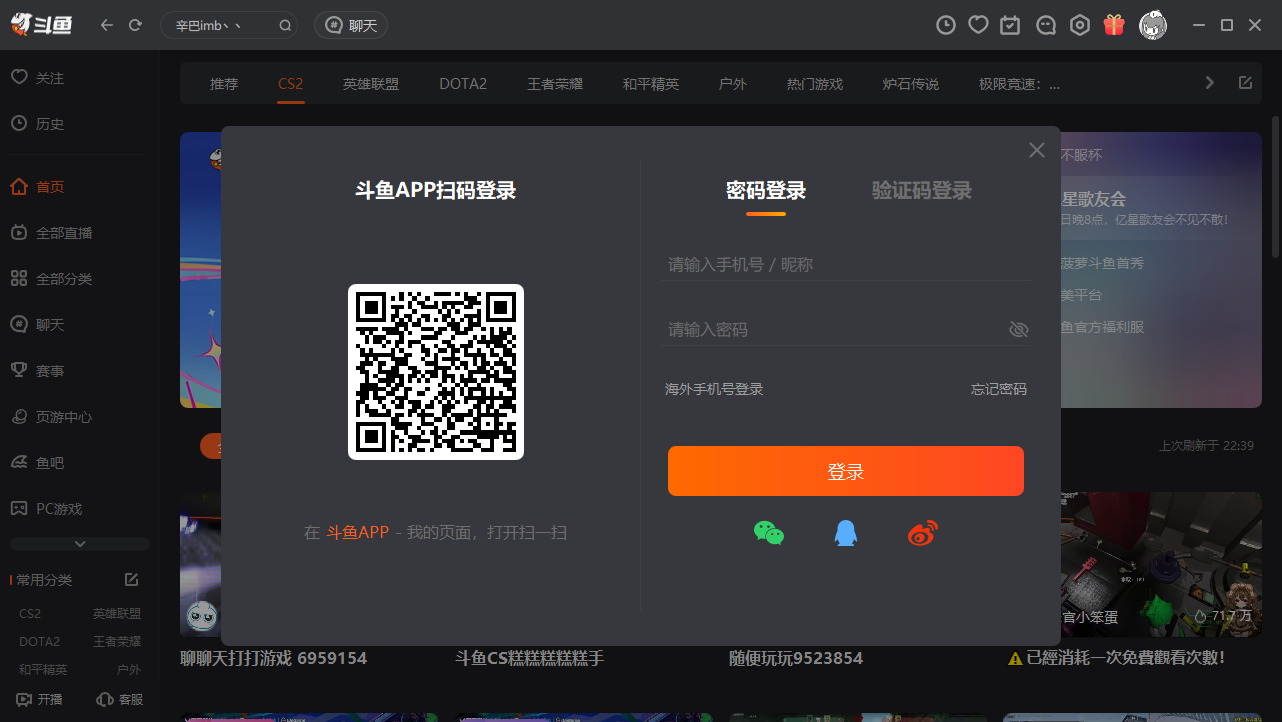Switch to the 验证码登录 tab
The image size is (1282, 722).
[922, 190]
